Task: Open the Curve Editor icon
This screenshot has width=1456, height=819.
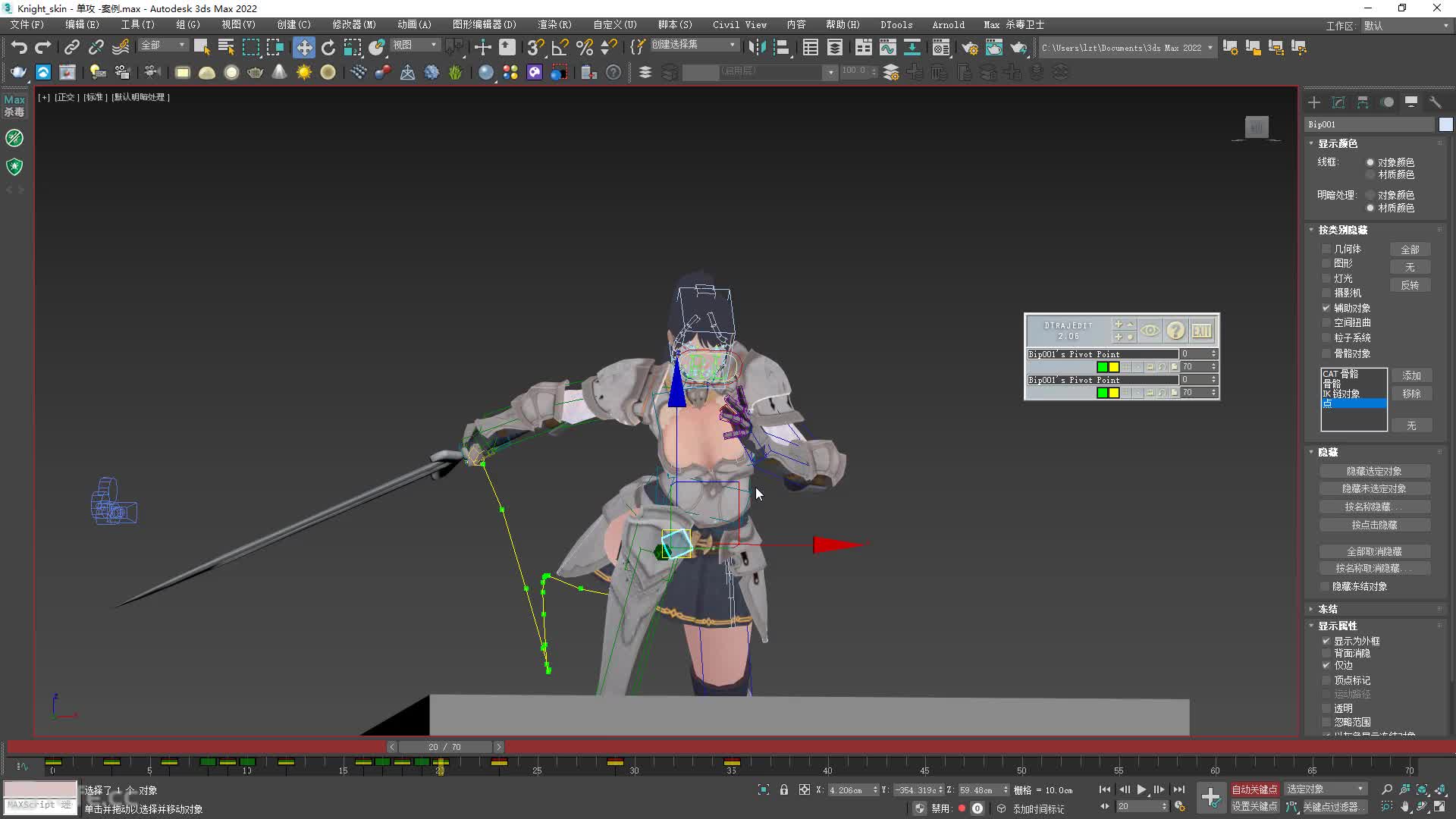Action: [x=887, y=47]
